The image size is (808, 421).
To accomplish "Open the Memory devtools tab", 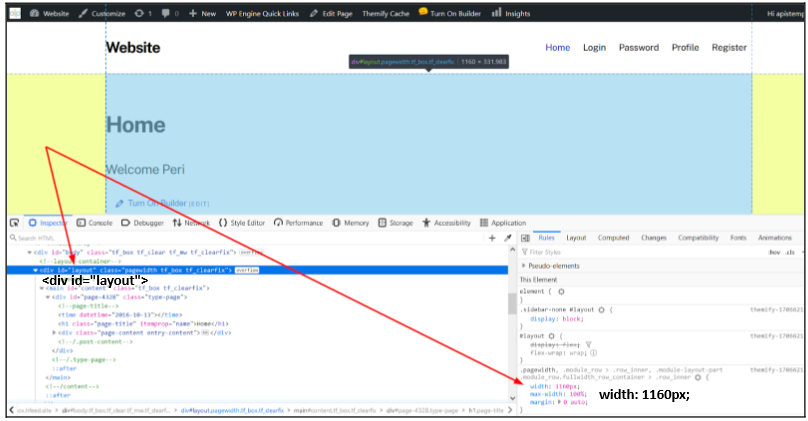I will click(350, 223).
